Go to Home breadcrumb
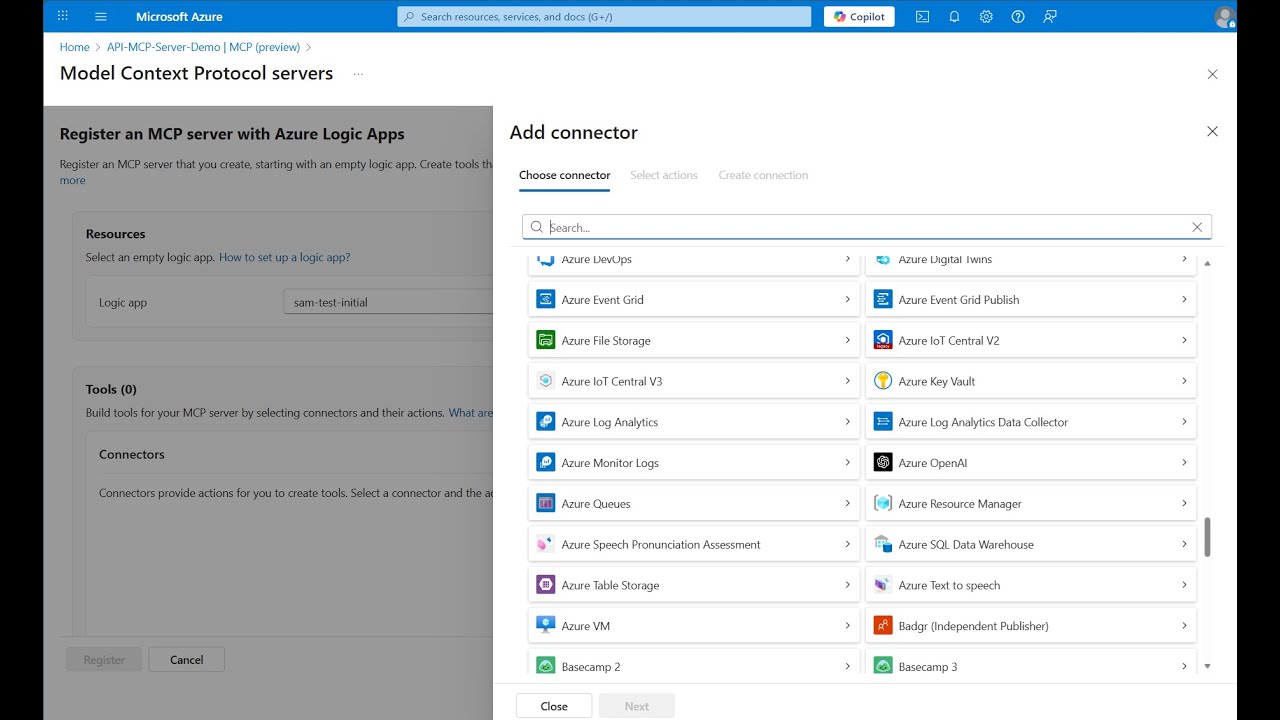The width and height of the screenshot is (1280, 720). (x=75, y=47)
